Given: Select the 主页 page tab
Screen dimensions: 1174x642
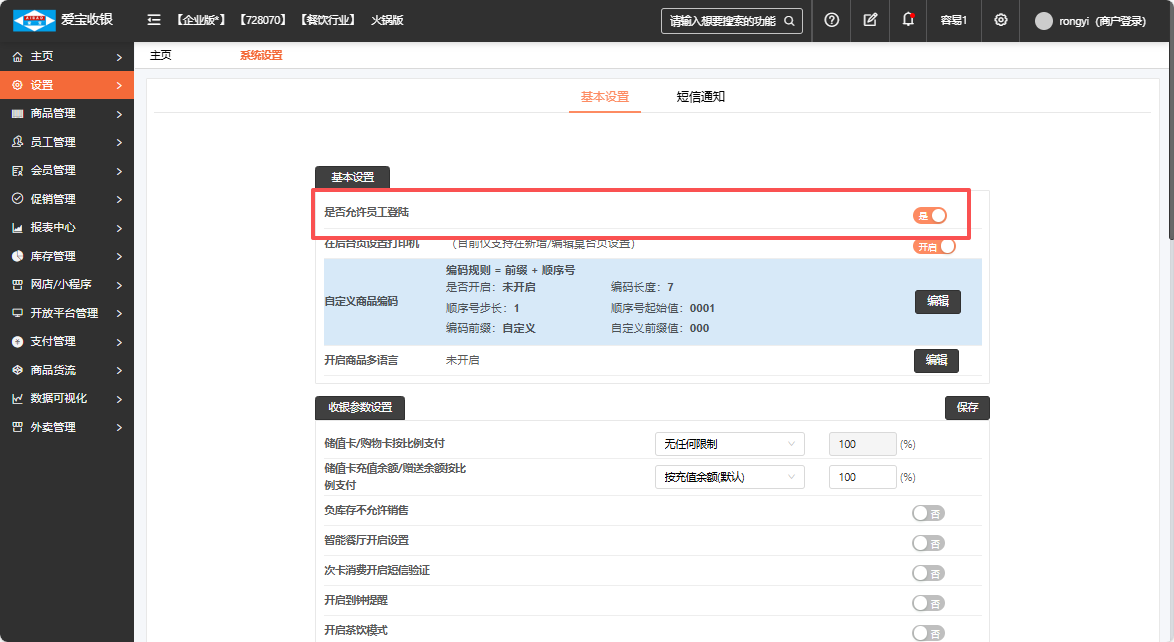Looking at the screenshot, I should (161, 55).
